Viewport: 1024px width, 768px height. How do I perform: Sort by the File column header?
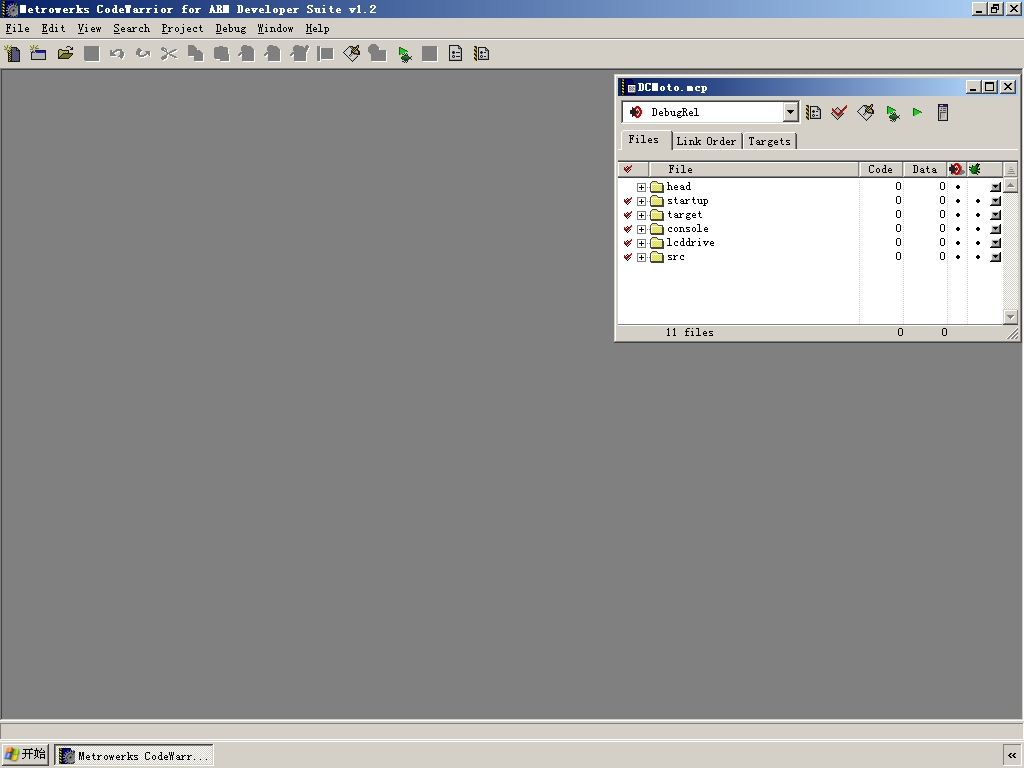[x=754, y=169]
